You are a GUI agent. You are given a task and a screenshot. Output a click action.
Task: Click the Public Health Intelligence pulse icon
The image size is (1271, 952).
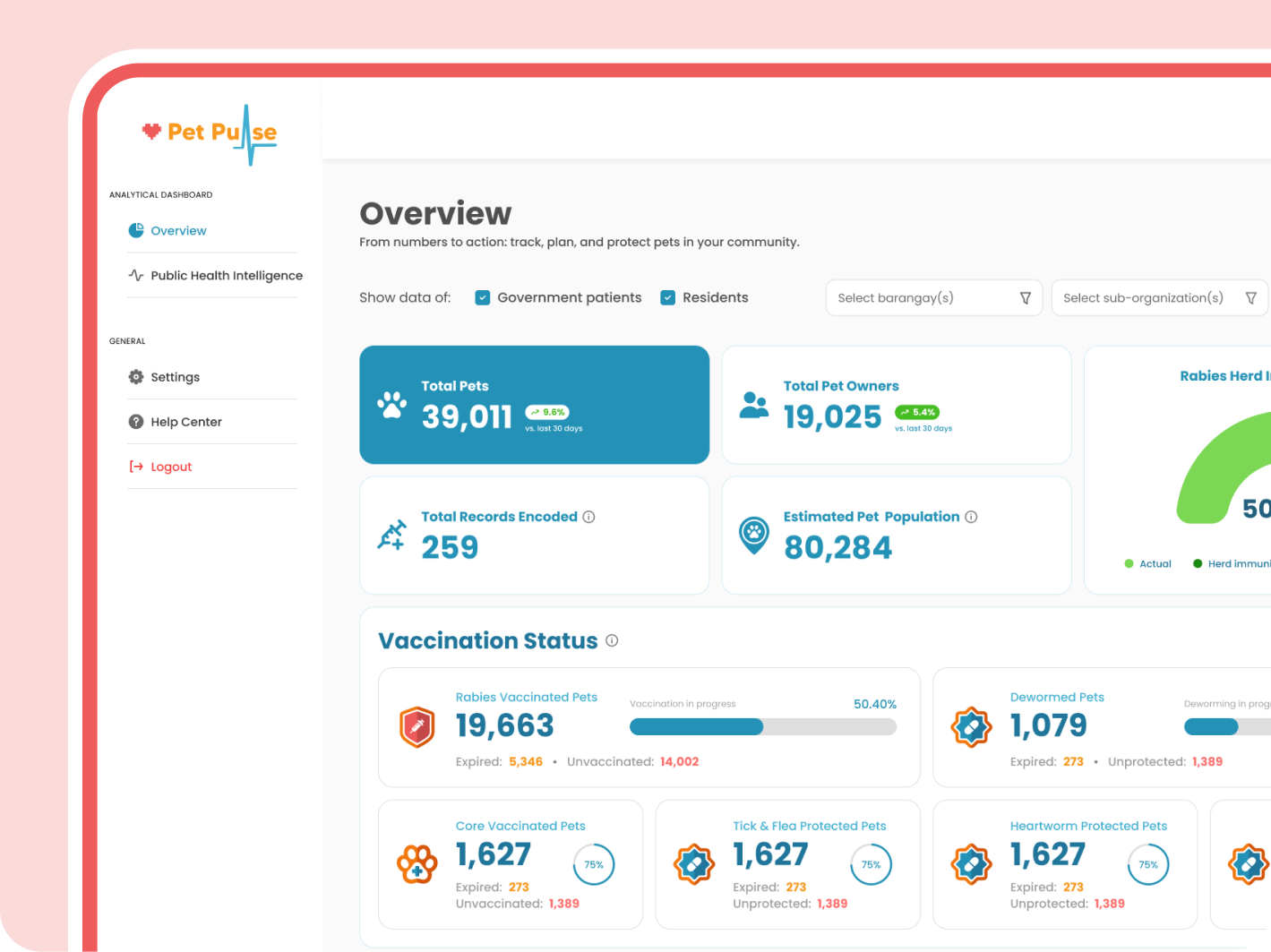click(x=136, y=275)
